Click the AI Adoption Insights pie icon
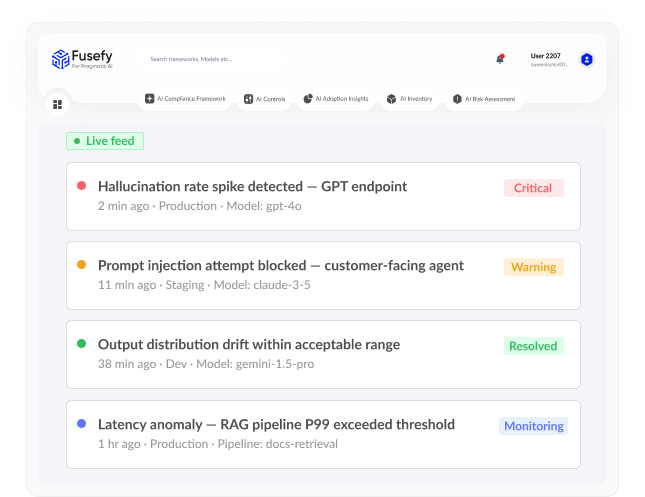Screen dimensions: 645x497 pyautogui.click(x=308, y=99)
